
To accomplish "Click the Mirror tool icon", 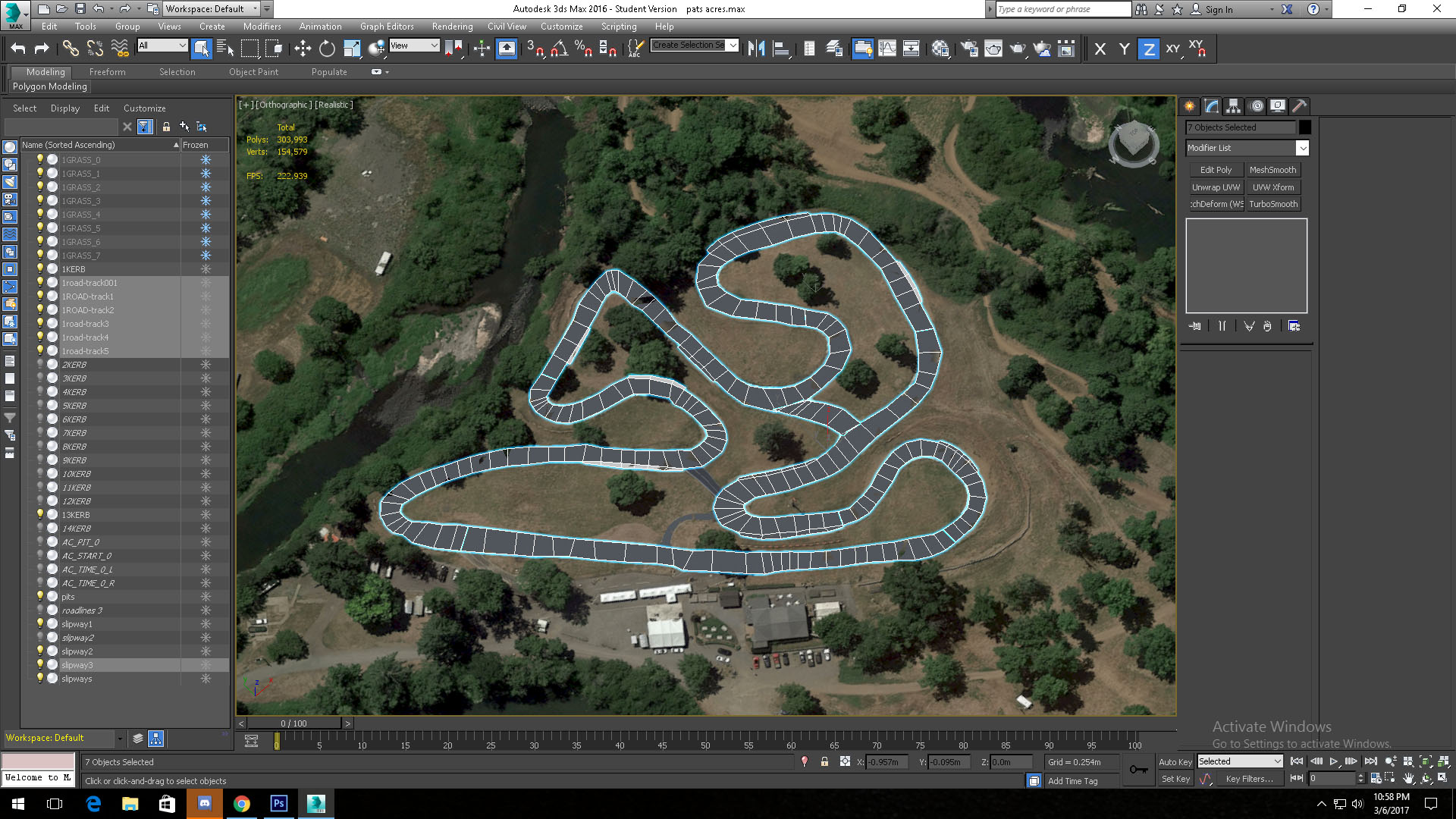I will 756,49.
